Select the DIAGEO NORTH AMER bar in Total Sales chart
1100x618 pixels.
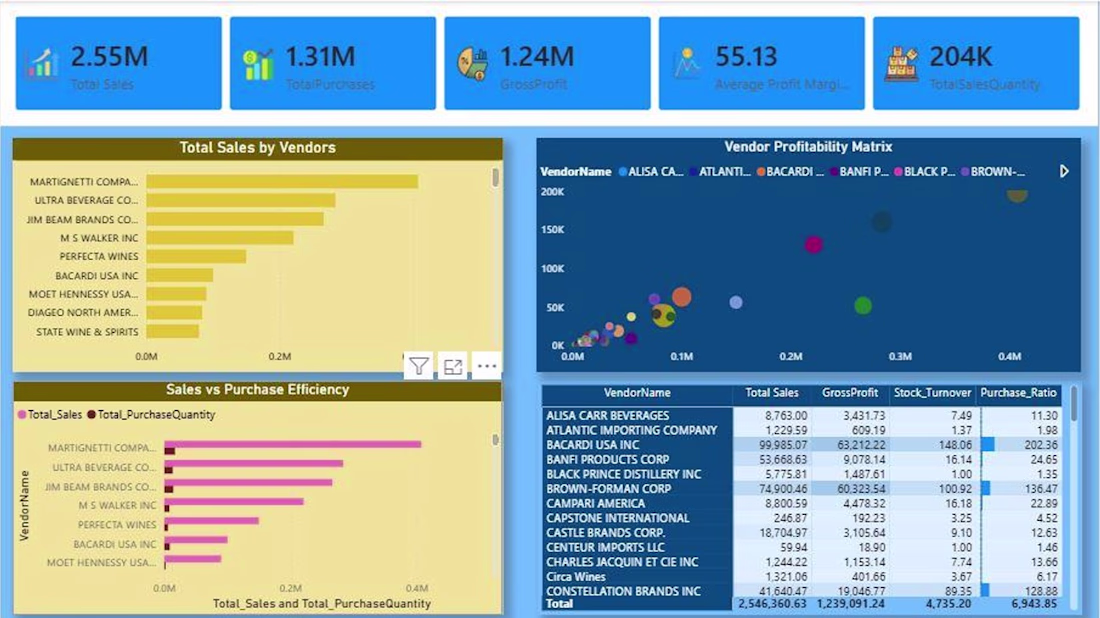[x=174, y=313]
